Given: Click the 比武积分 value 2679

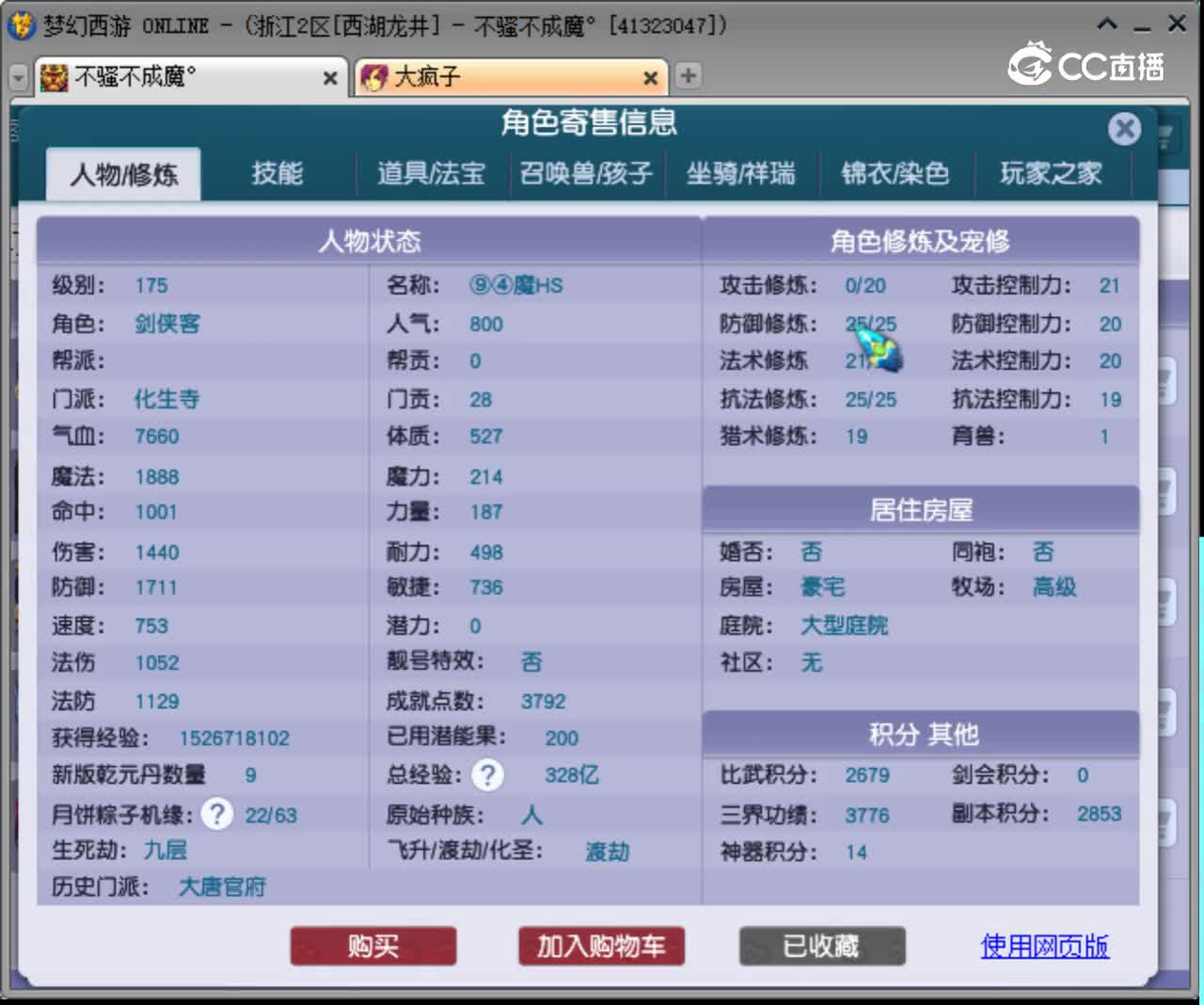Looking at the screenshot, I should tap(867, 775).
